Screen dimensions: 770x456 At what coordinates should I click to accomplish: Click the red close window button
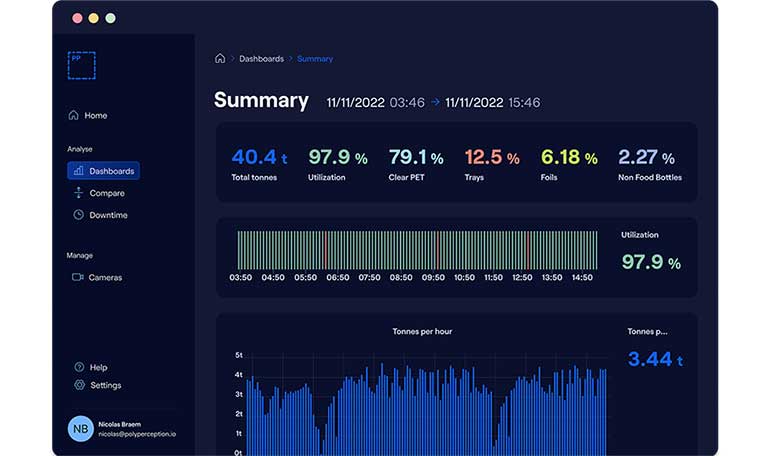point(77,18)
